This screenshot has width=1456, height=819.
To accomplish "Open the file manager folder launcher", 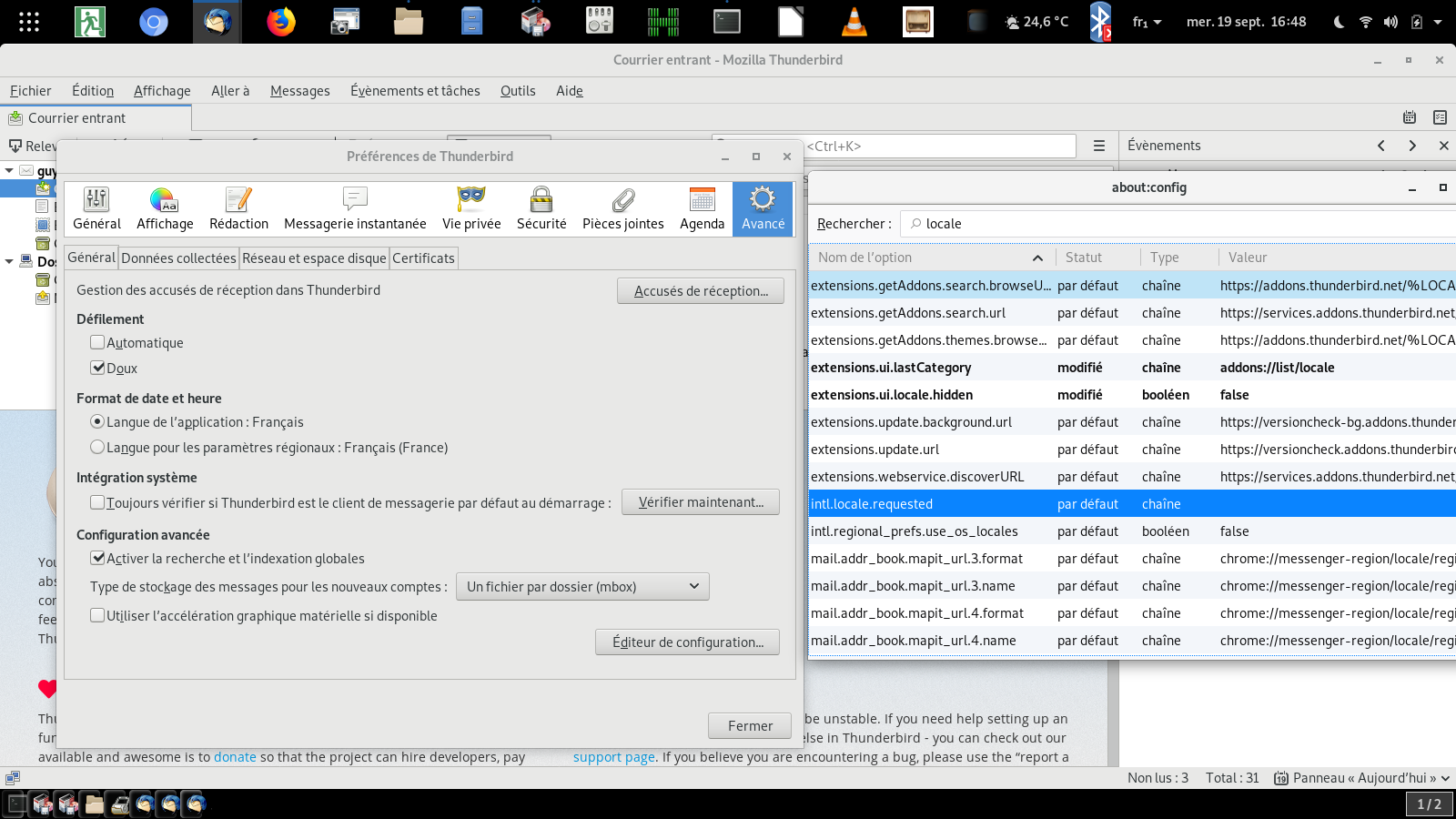I will point(409,22).
